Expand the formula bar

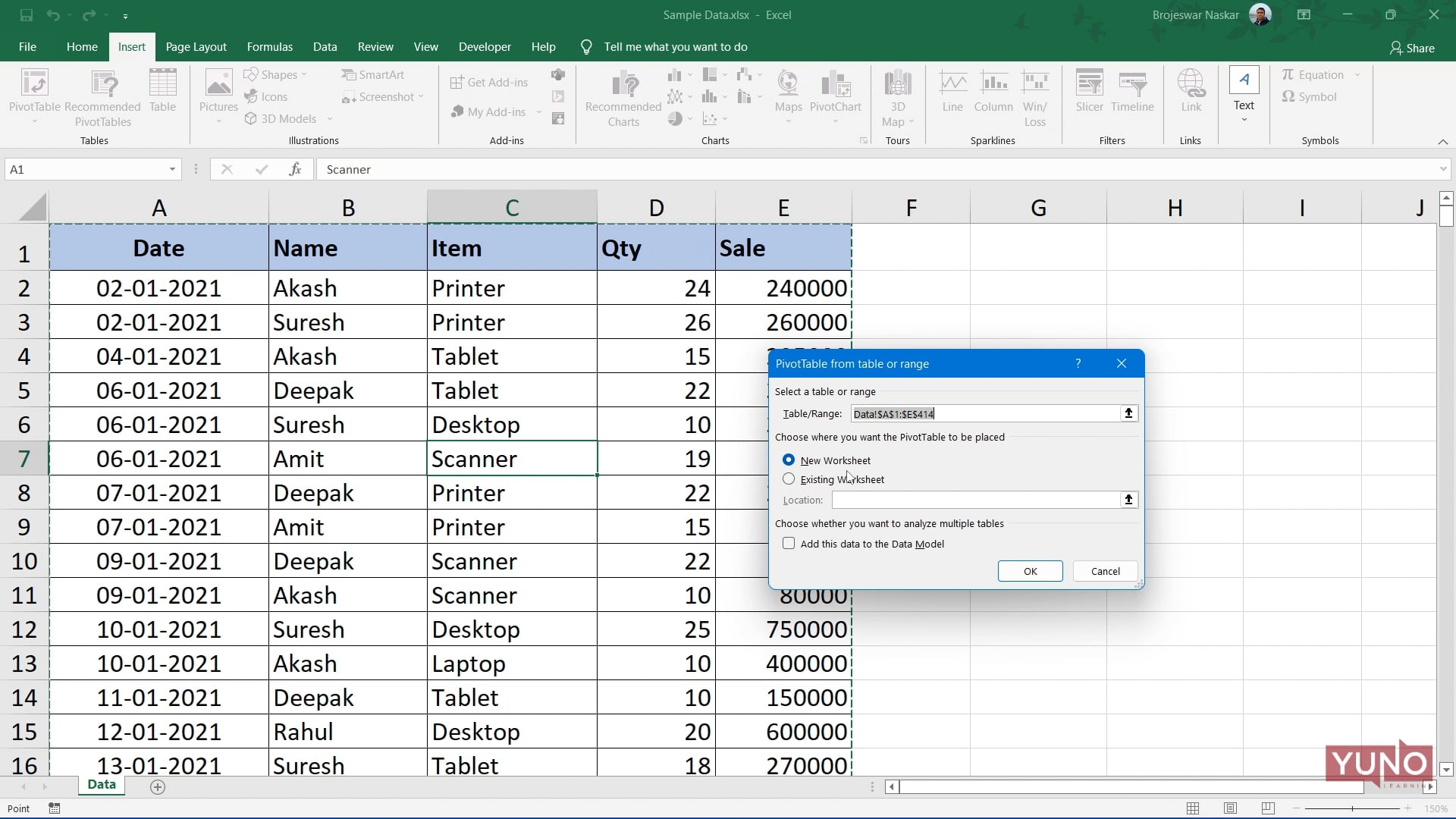(1442, 169)
